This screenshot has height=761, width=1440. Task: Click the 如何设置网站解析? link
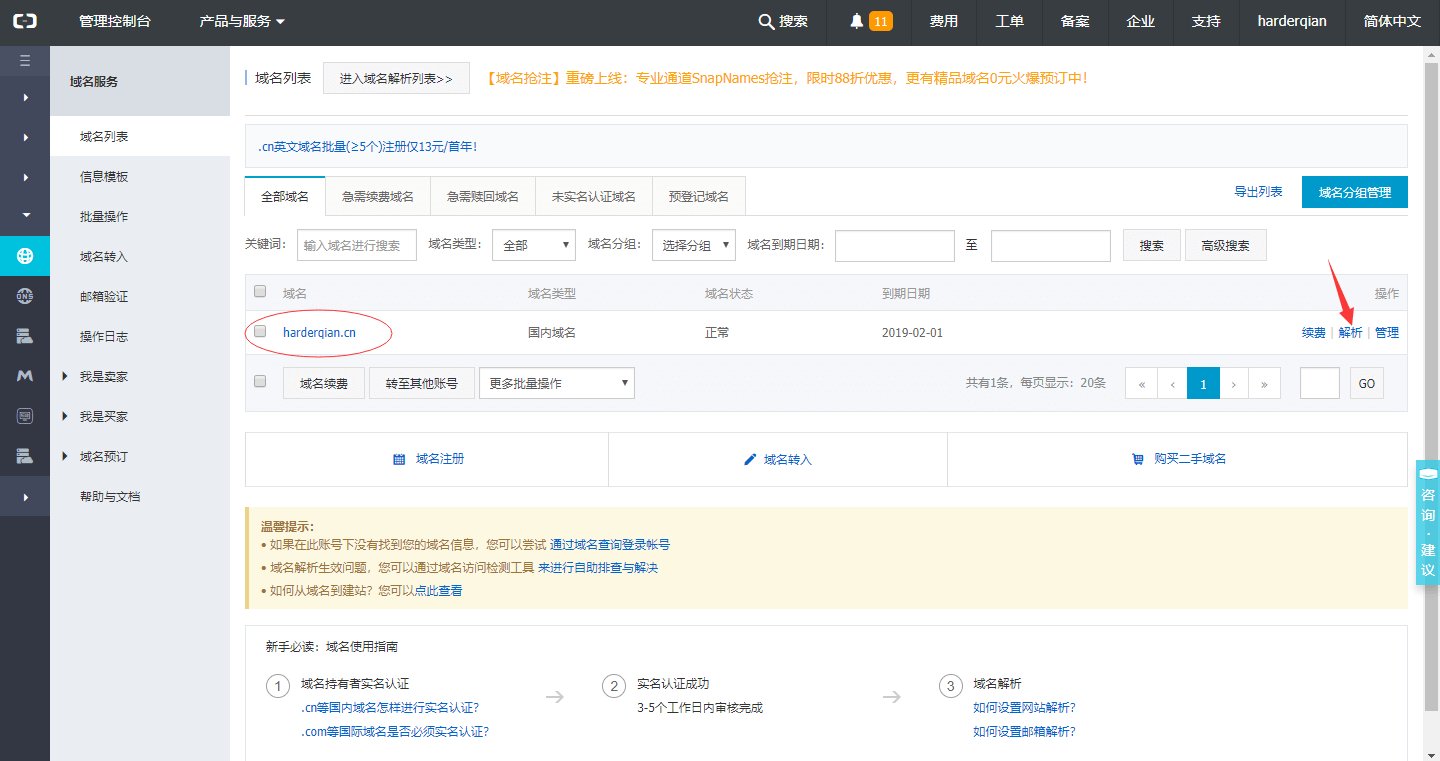1024,708
